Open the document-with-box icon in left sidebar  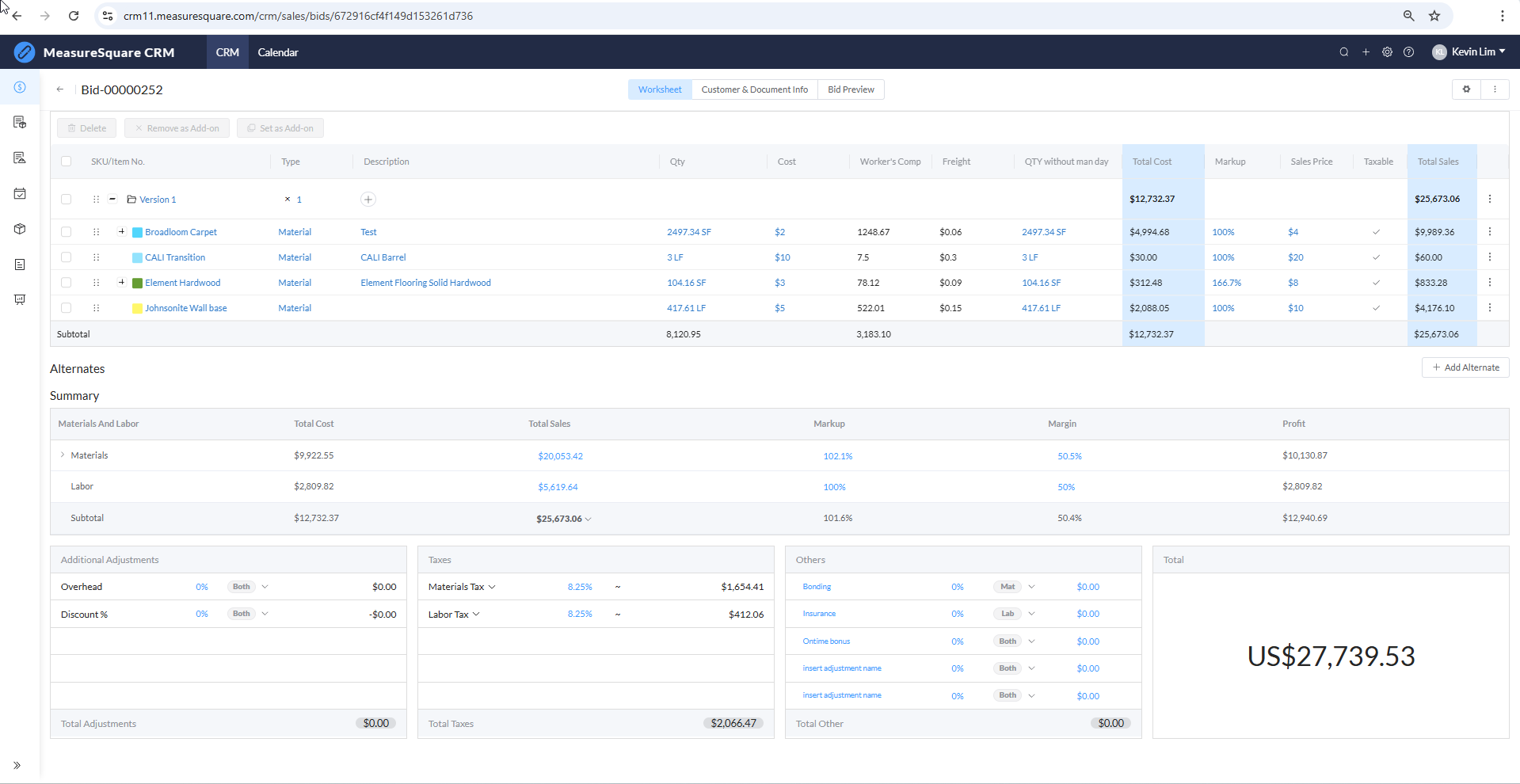click(x=20, y=122)
